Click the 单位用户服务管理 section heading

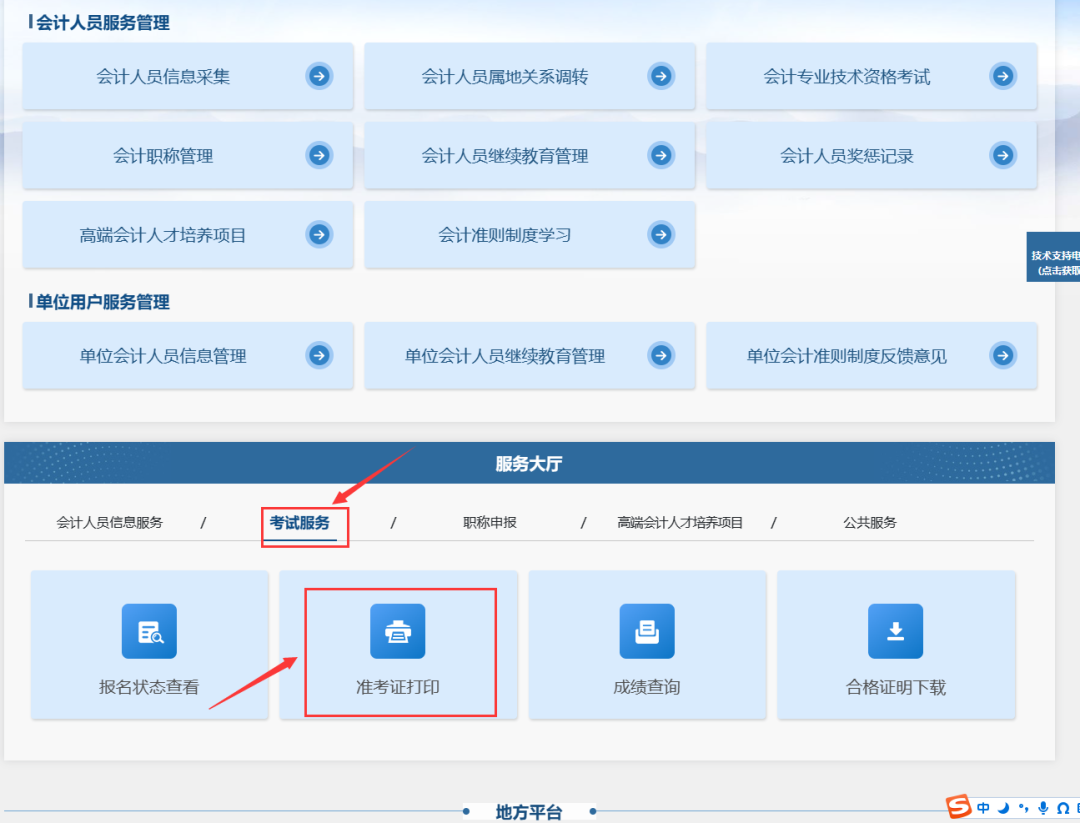[x=103, y=302]
